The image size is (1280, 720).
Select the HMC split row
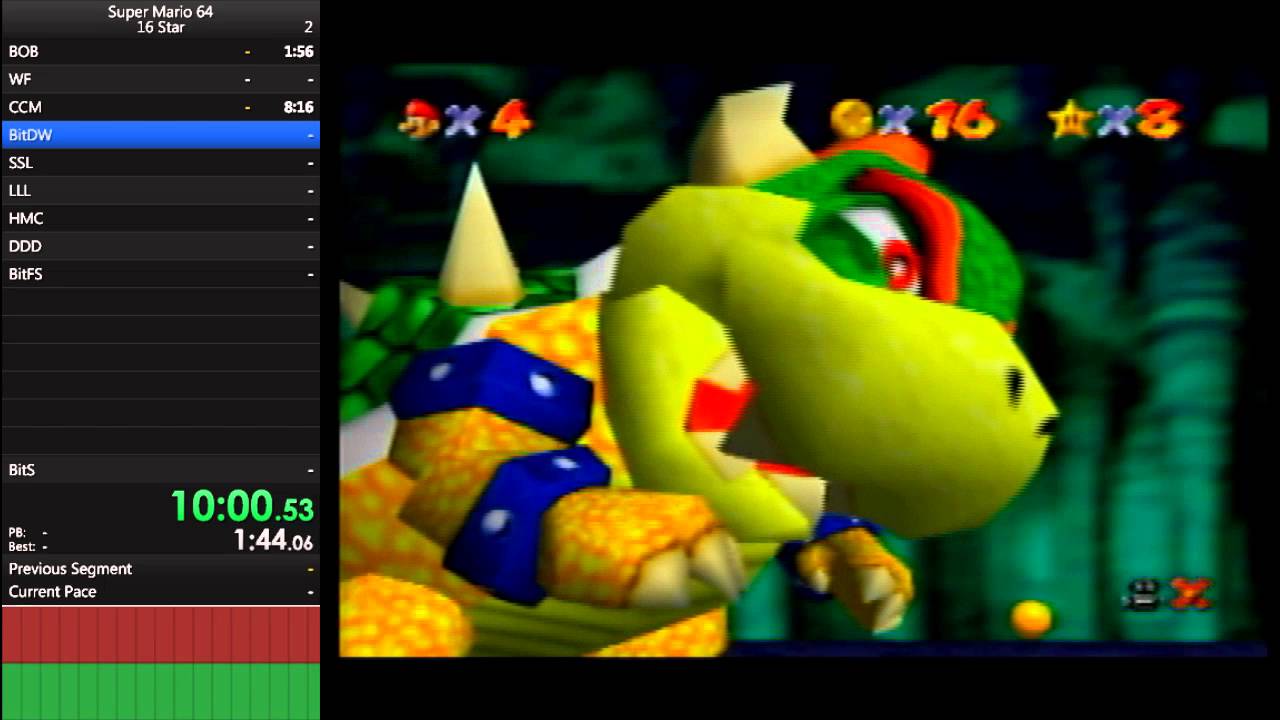point(160,218)
